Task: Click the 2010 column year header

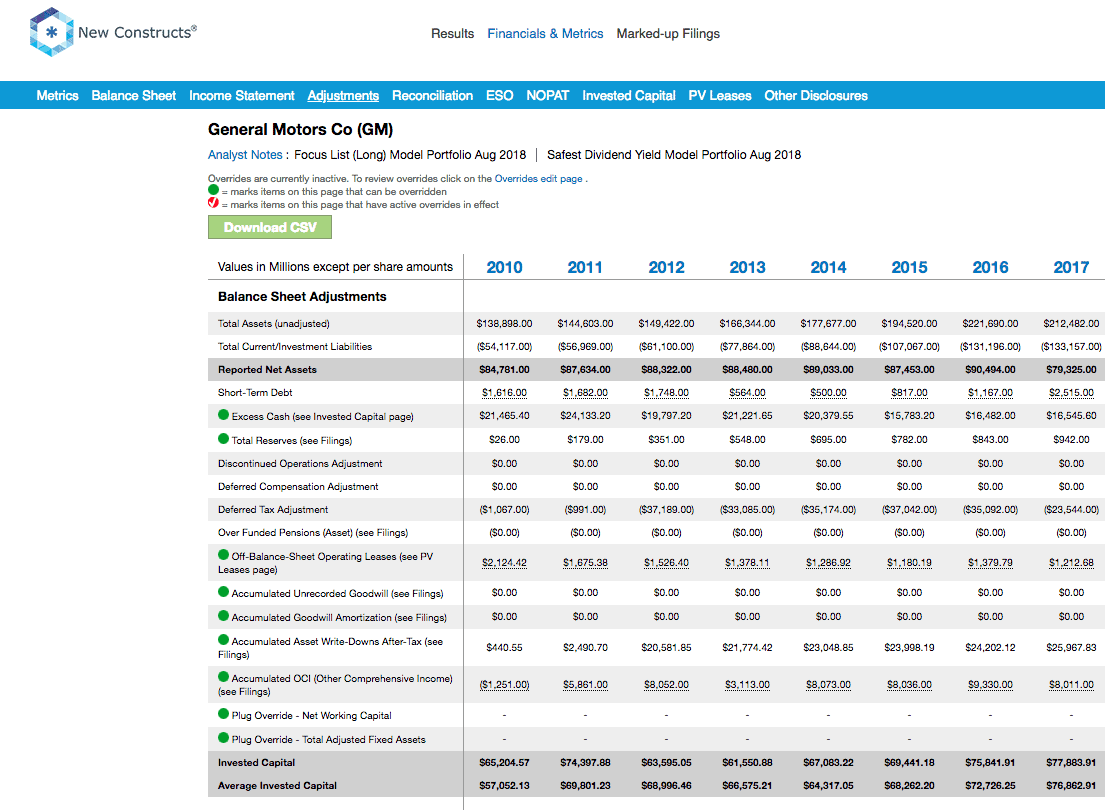Action: 505,267
